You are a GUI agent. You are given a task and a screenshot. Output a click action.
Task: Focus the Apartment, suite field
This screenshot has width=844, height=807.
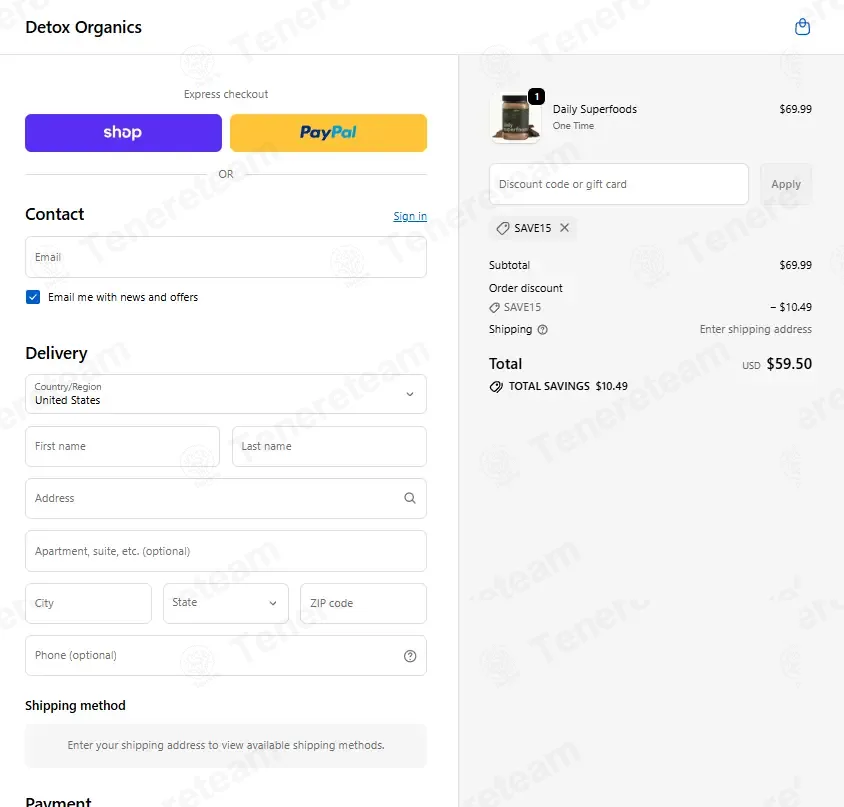click(x=226, y=551)
